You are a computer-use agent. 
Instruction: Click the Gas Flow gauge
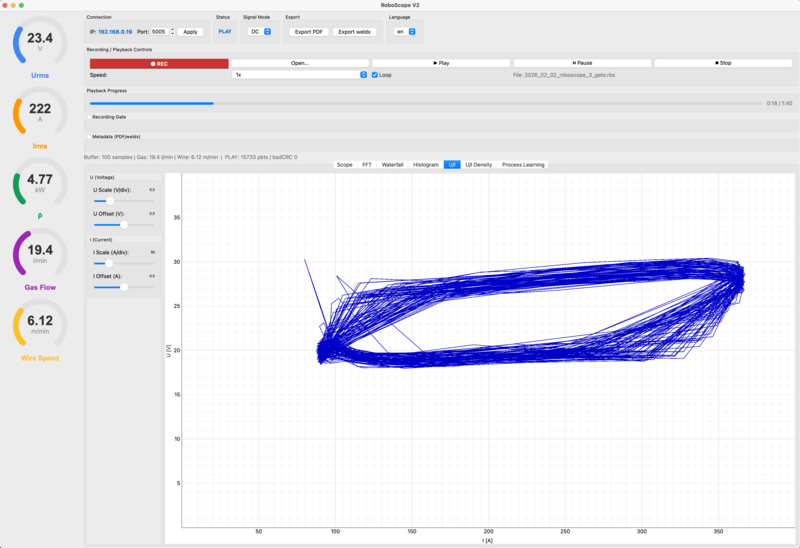40,257
